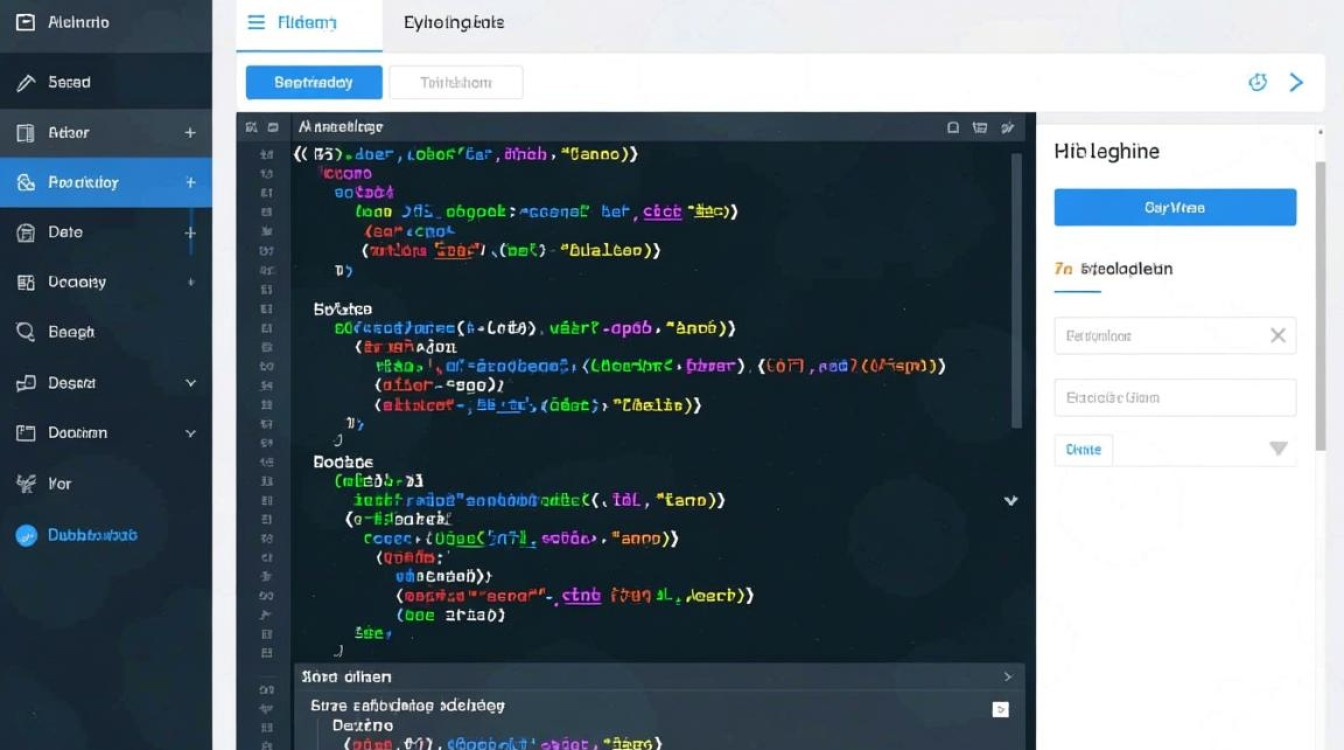Screen dimensions: 1344x750
Task: Clear the first right-panel field using its X
Action: click(x=1278, y=336)
